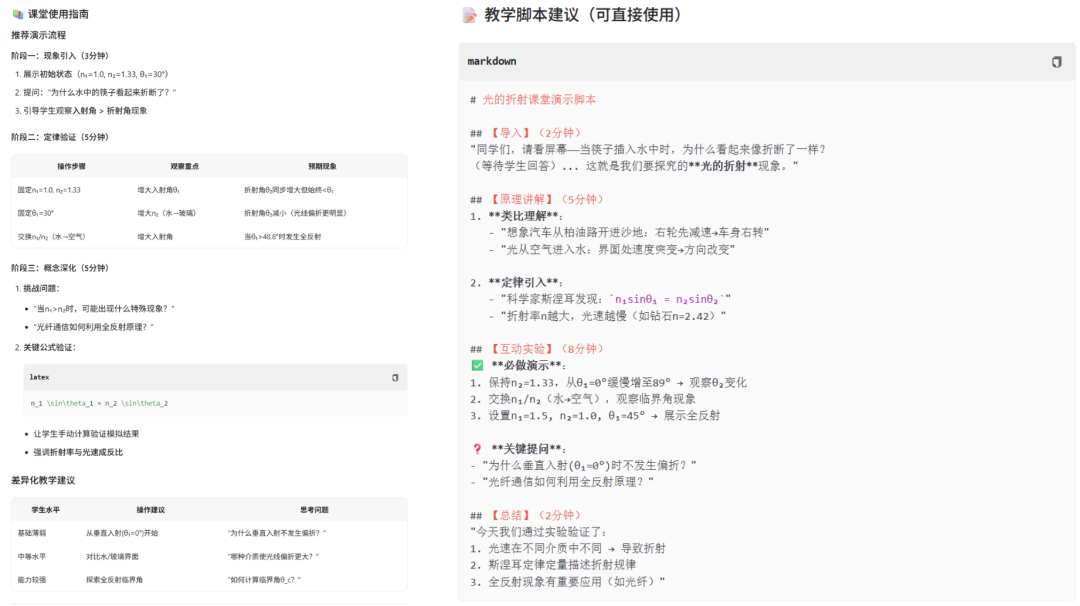Click the latex language label
This screenshot has height=606, width=1080.
point(39,378)
